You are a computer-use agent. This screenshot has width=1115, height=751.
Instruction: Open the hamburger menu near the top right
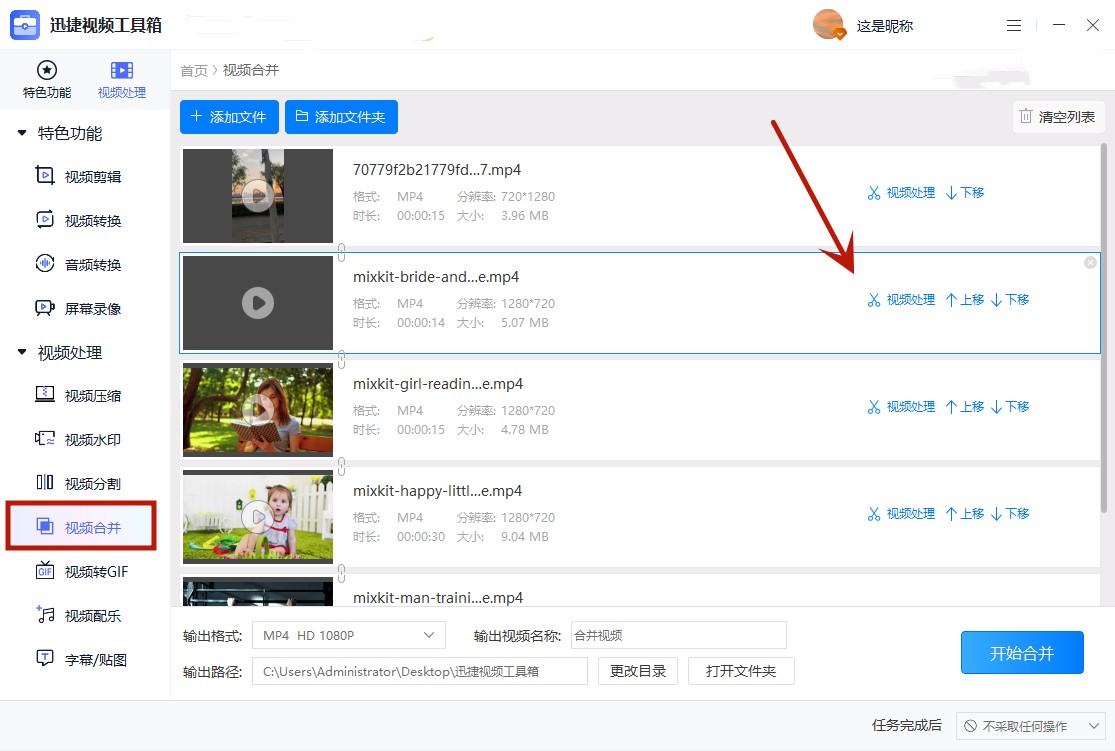[1014, 25]
